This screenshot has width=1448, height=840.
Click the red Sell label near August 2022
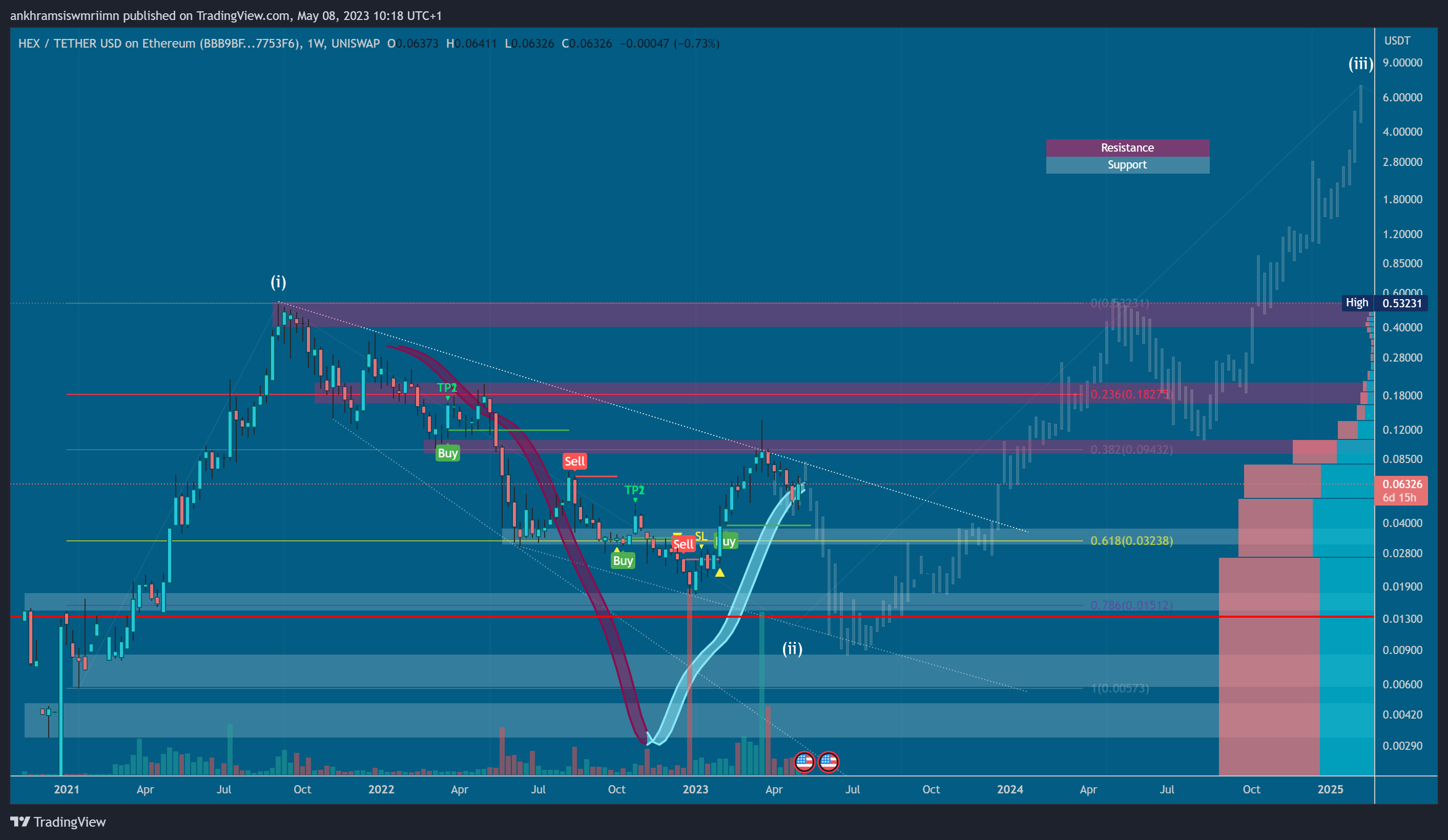(574, 461)
